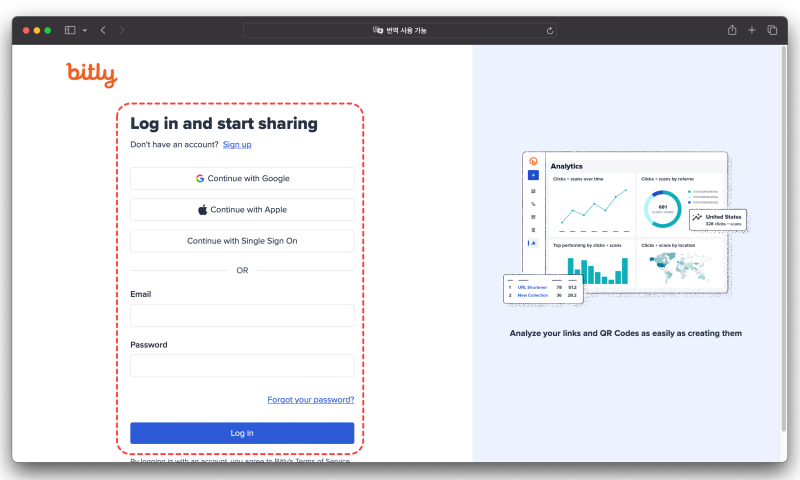Click Continue with Google button
Image resolution: width=800 pixels, height=480 pixels.
tap(242, 179)
